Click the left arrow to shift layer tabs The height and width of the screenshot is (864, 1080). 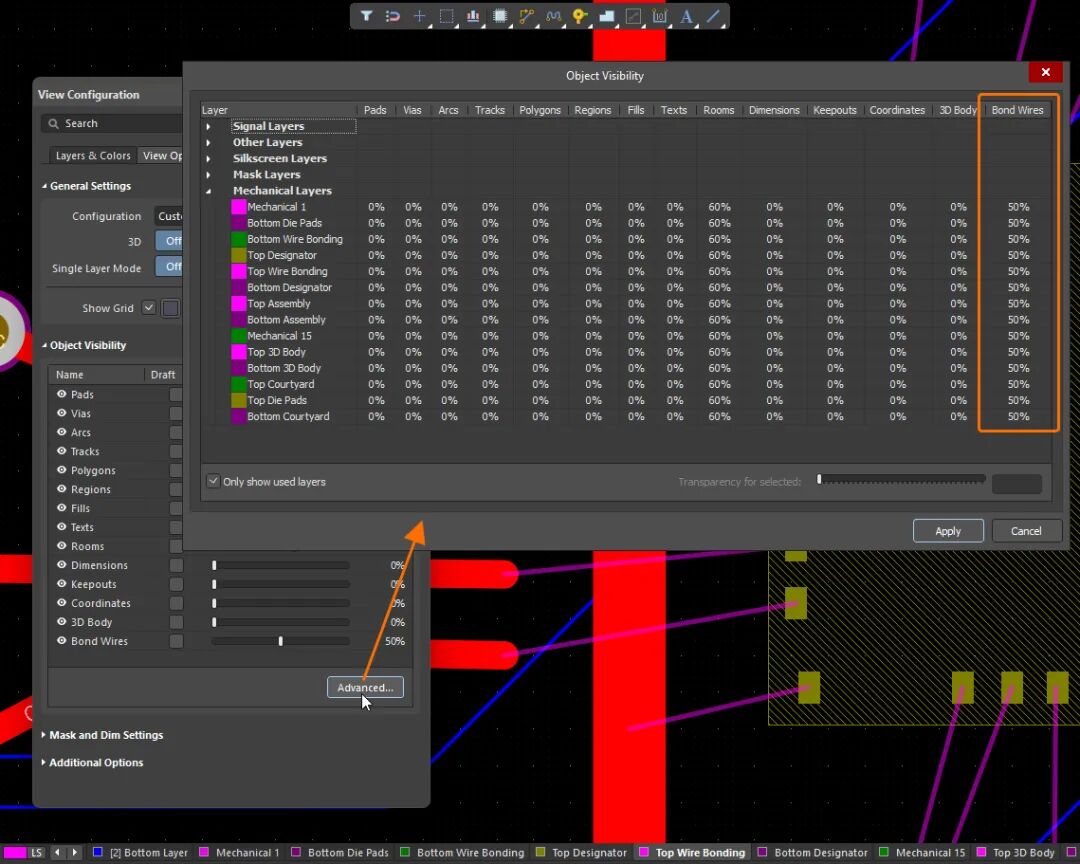[x=57, y=852]
